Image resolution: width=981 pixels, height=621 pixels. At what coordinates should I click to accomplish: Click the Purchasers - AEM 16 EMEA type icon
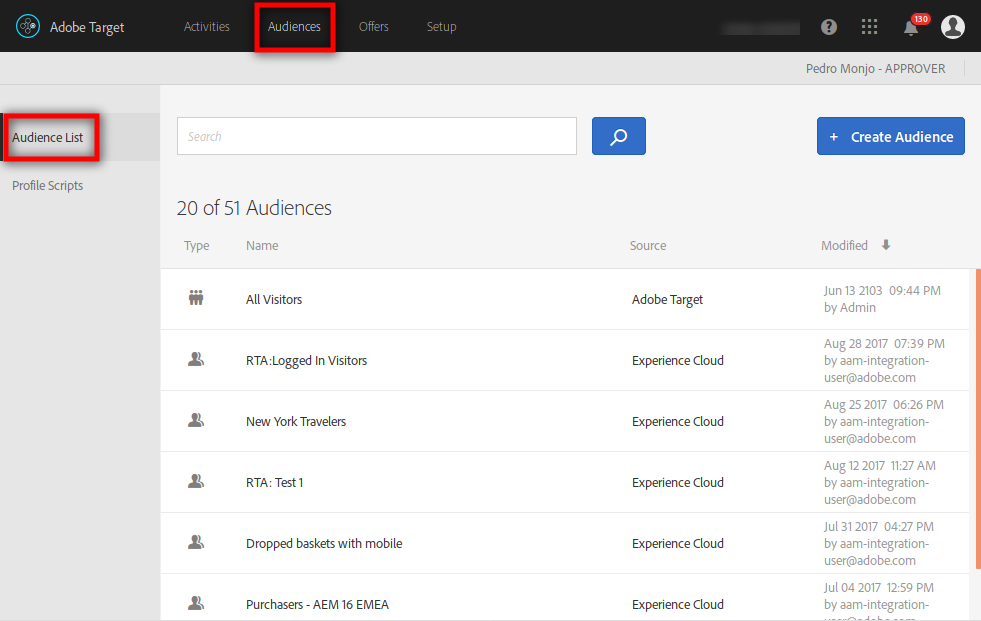tap(196, 603)
